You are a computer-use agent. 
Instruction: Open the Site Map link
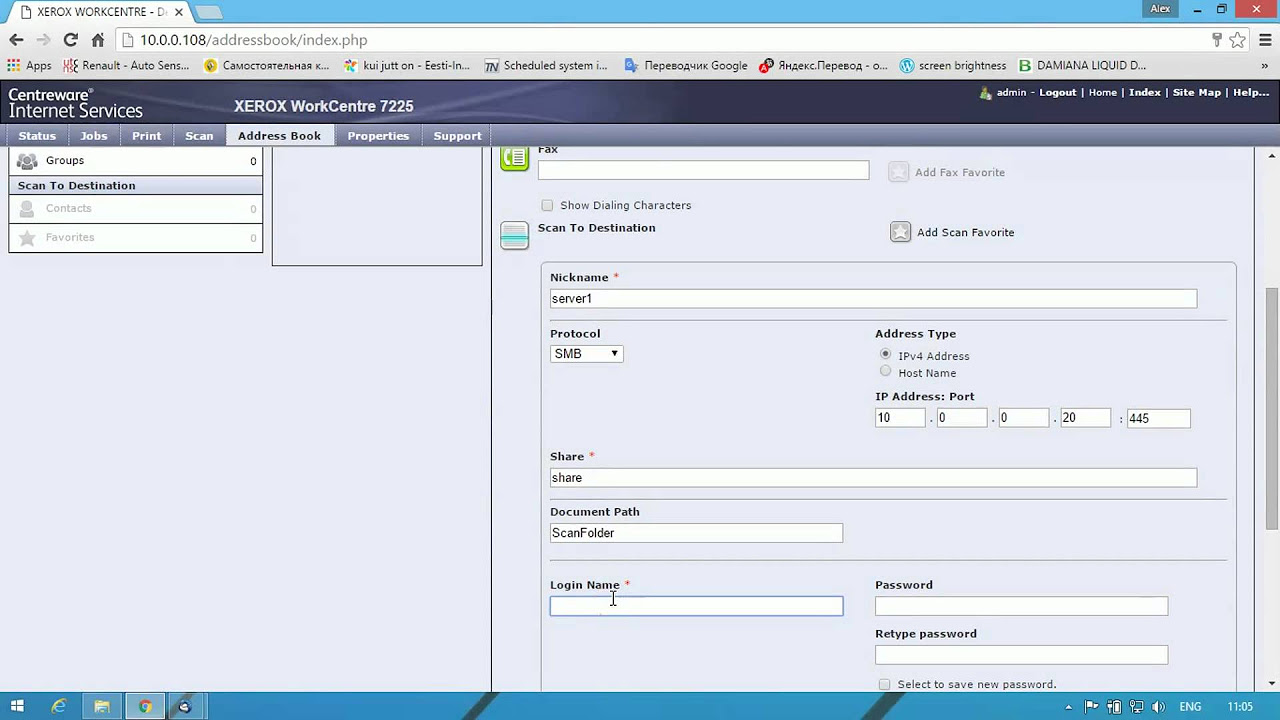point(1197,92)
